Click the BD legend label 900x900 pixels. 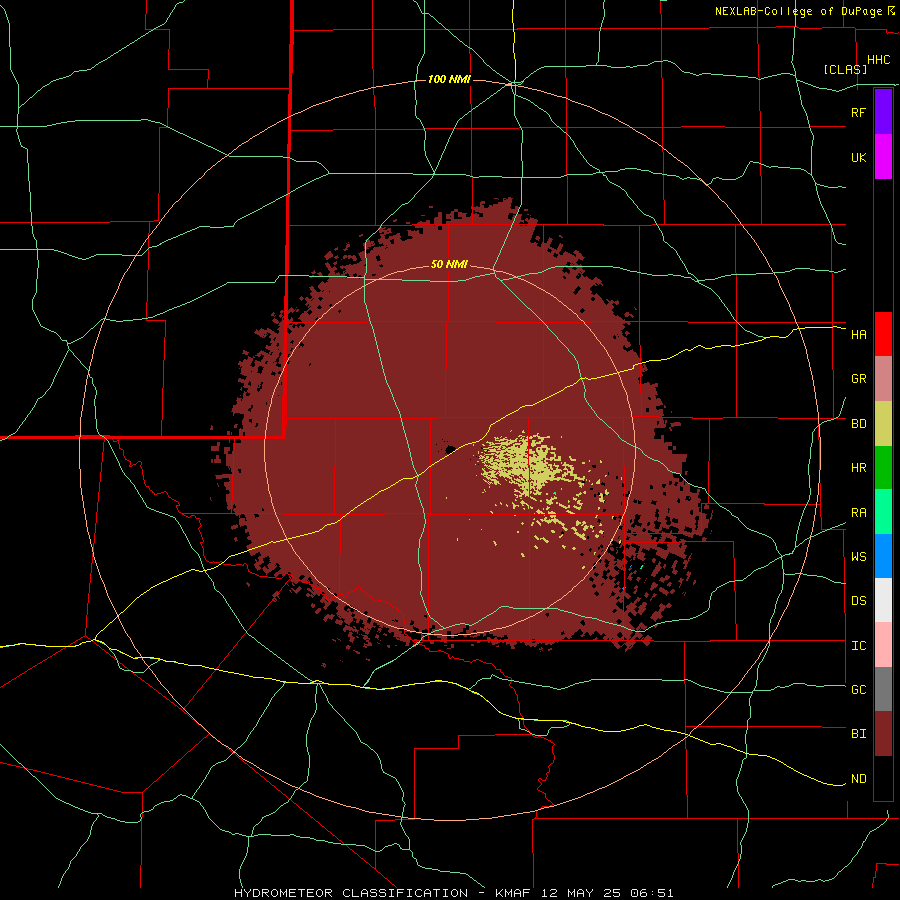click(x=858, y=424)
